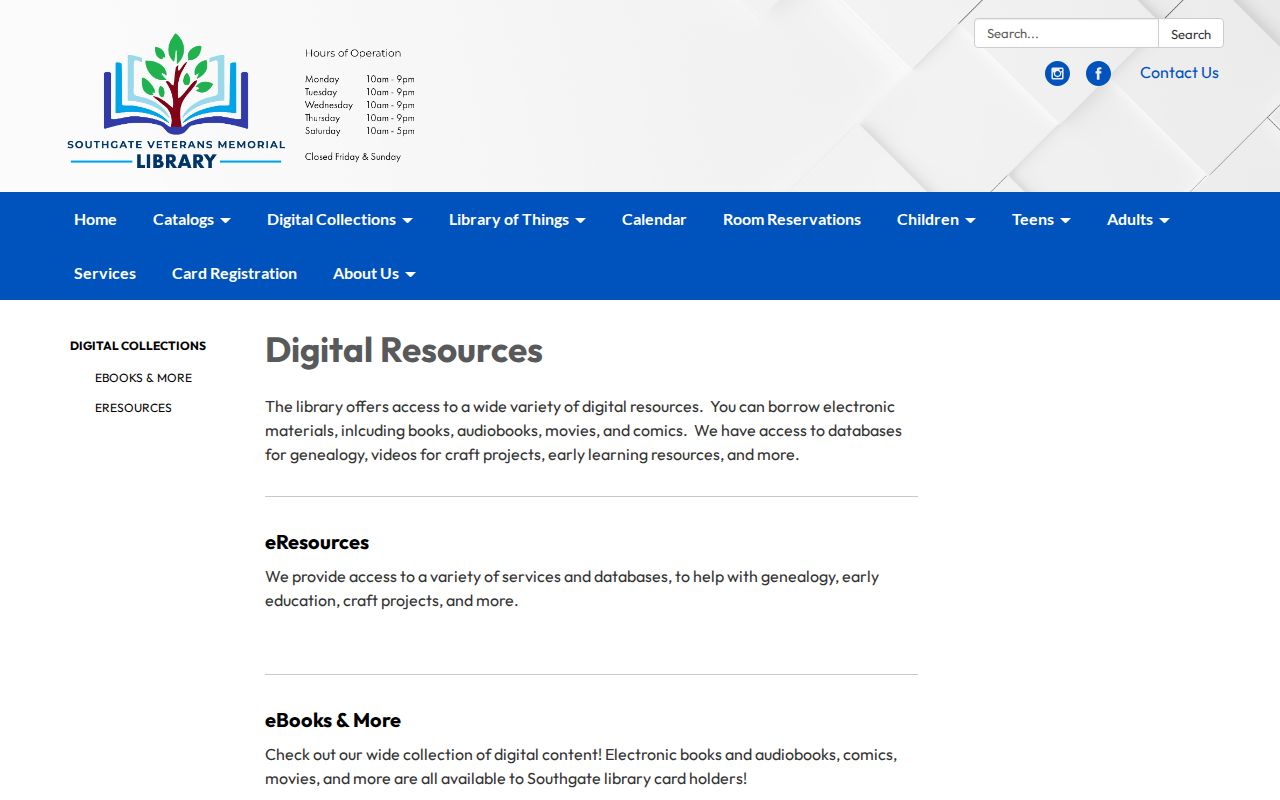Click the Monday hours row
The width and height of the screenshot is (1280, 800).
[x=360, y=79]
